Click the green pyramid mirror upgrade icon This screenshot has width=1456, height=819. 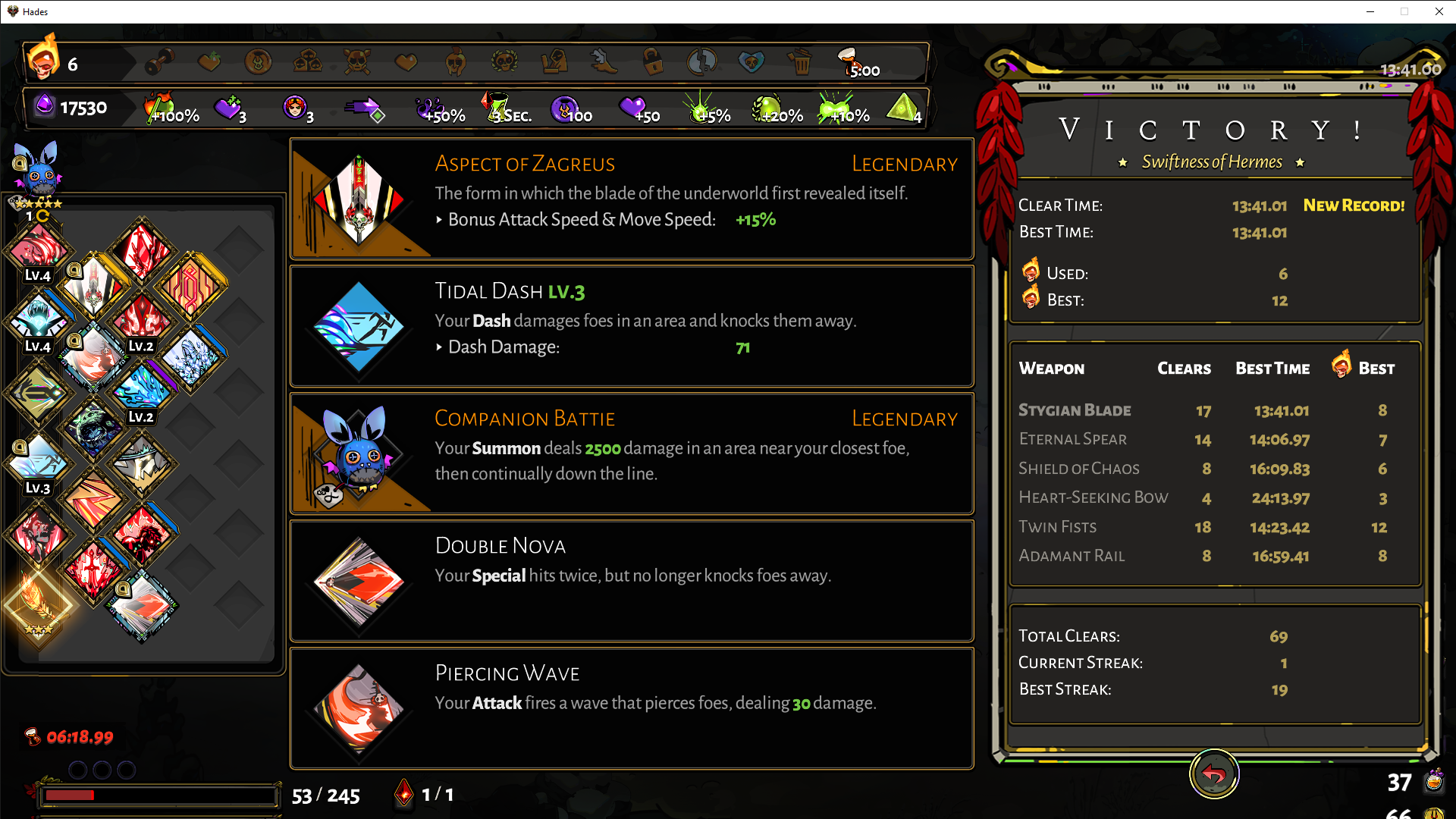coord(902,108)
